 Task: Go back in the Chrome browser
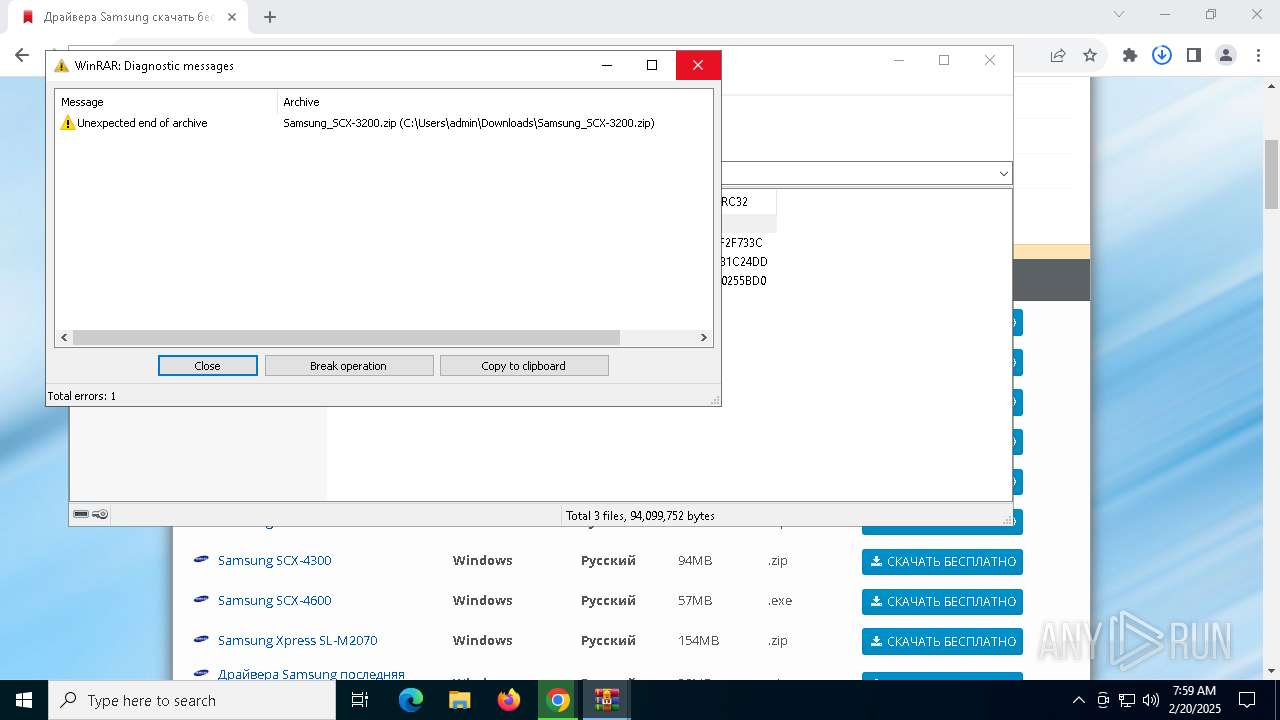[x=22, y=56]
